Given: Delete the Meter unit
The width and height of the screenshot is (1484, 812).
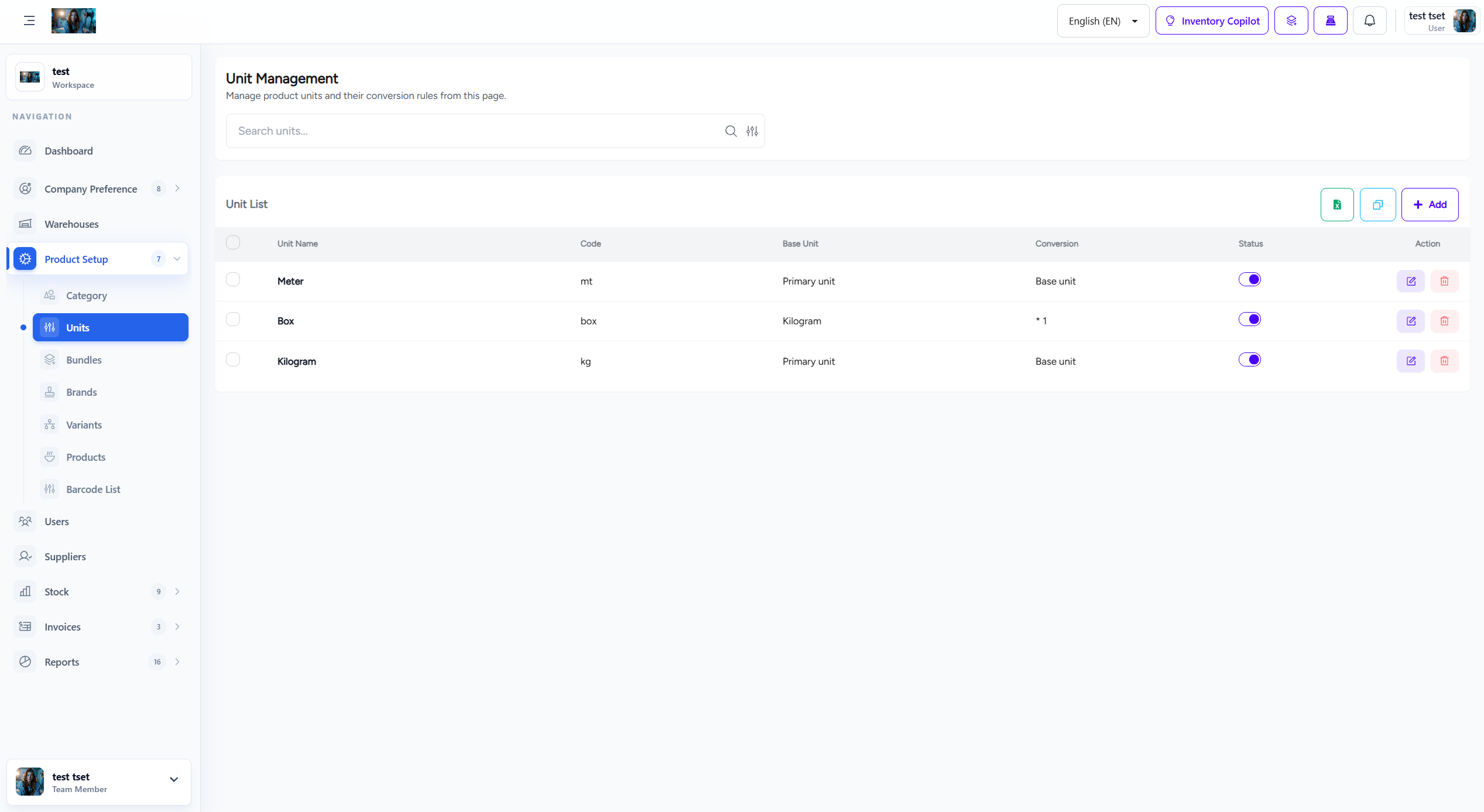Looking at the screenshot, I should 1444,281.
